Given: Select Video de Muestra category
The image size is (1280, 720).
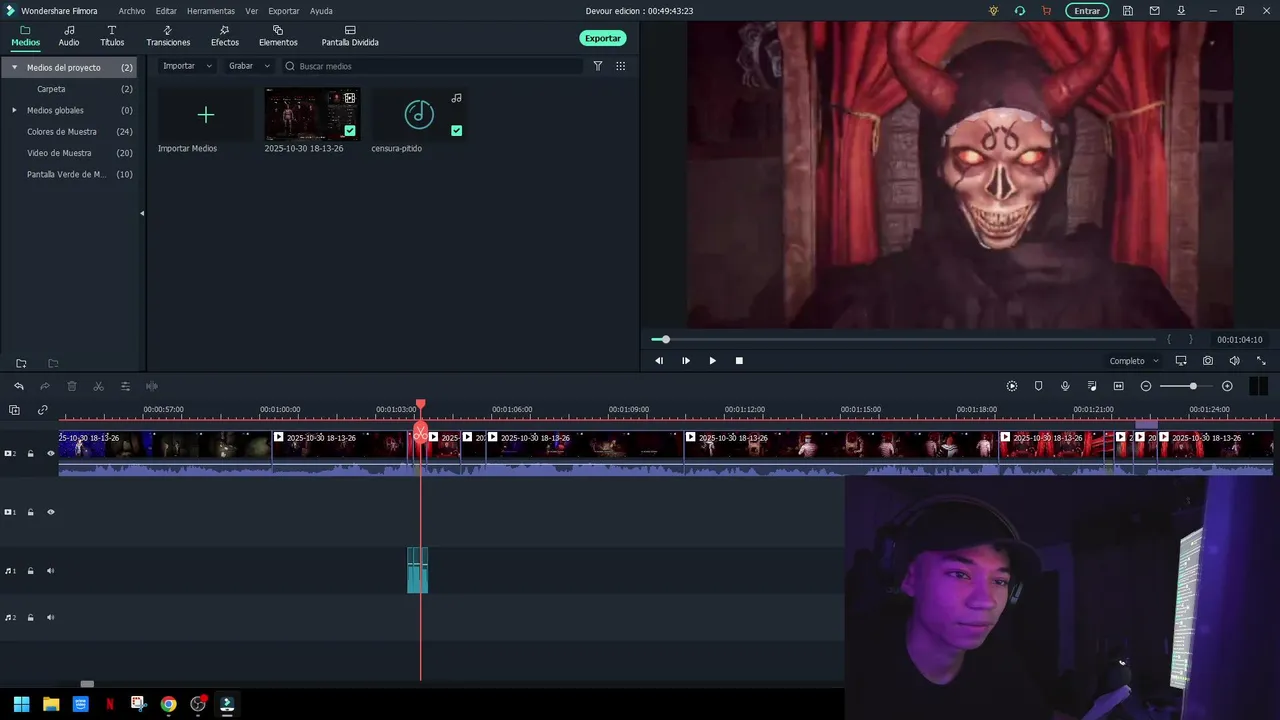Looking at the screenshot, I should (x=59, y=153).
